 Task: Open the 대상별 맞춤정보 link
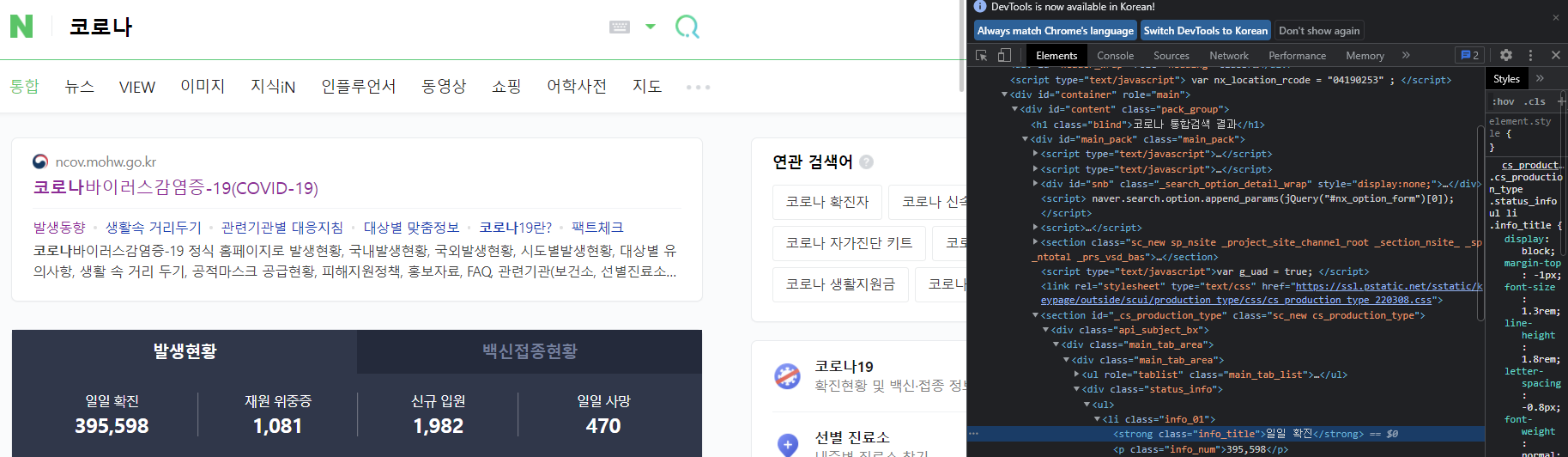[411, 227]
